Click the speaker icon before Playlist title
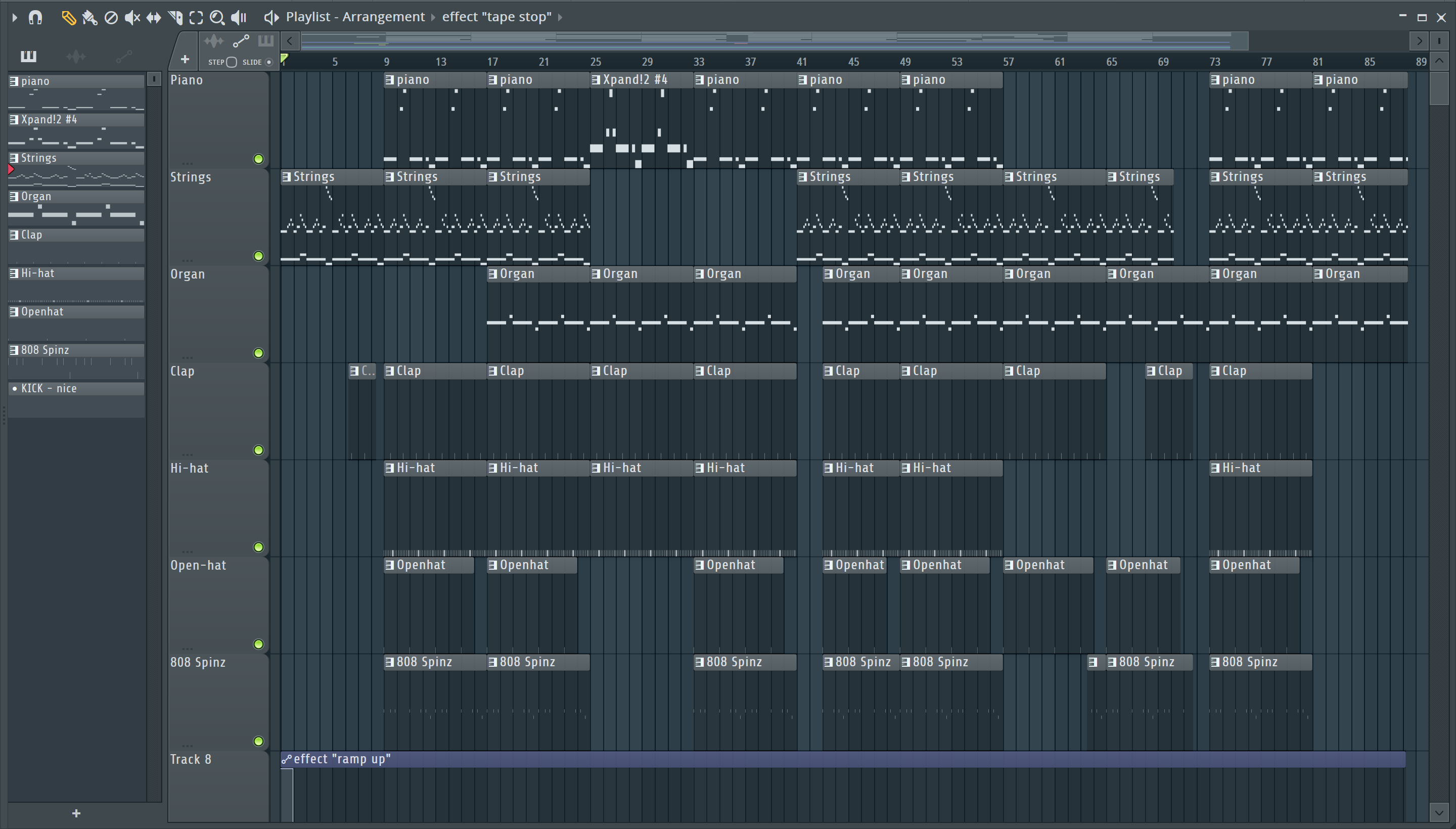Image resolution: width=1456 pixels, height=829 pixels. click(x=271, y=18)
